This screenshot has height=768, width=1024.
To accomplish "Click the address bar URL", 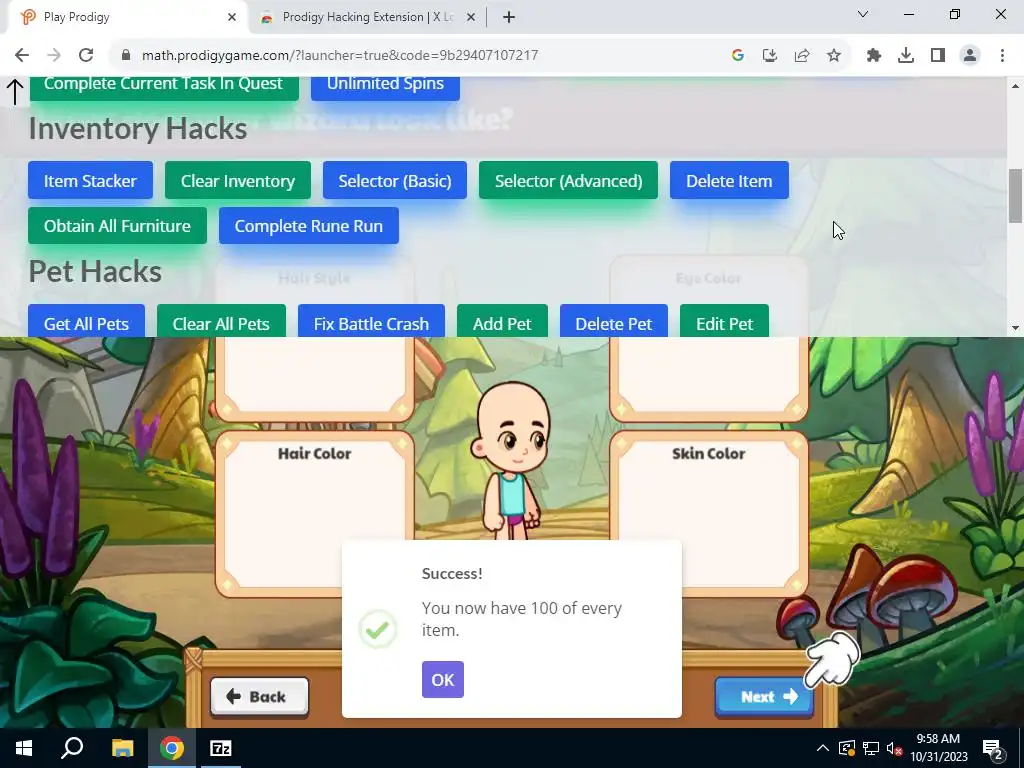I will point(340,56).
